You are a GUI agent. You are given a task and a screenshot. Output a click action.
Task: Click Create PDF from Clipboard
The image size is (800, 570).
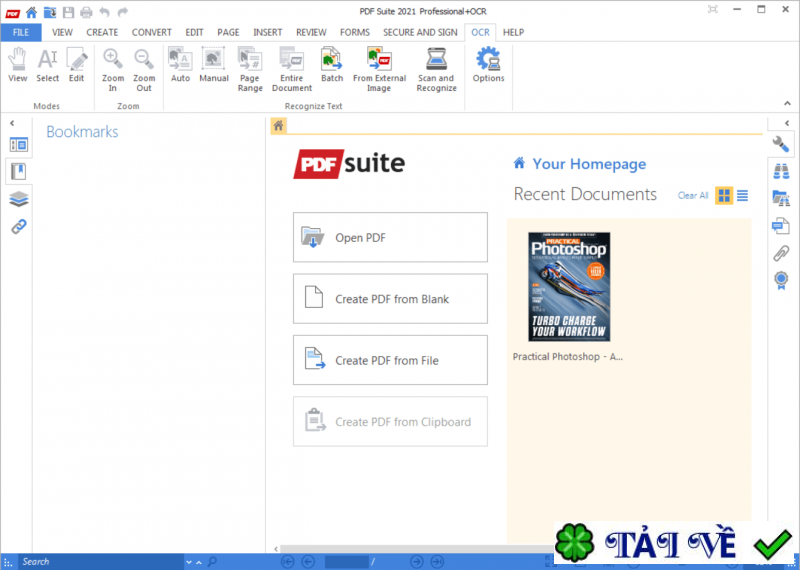coord(390,422)
